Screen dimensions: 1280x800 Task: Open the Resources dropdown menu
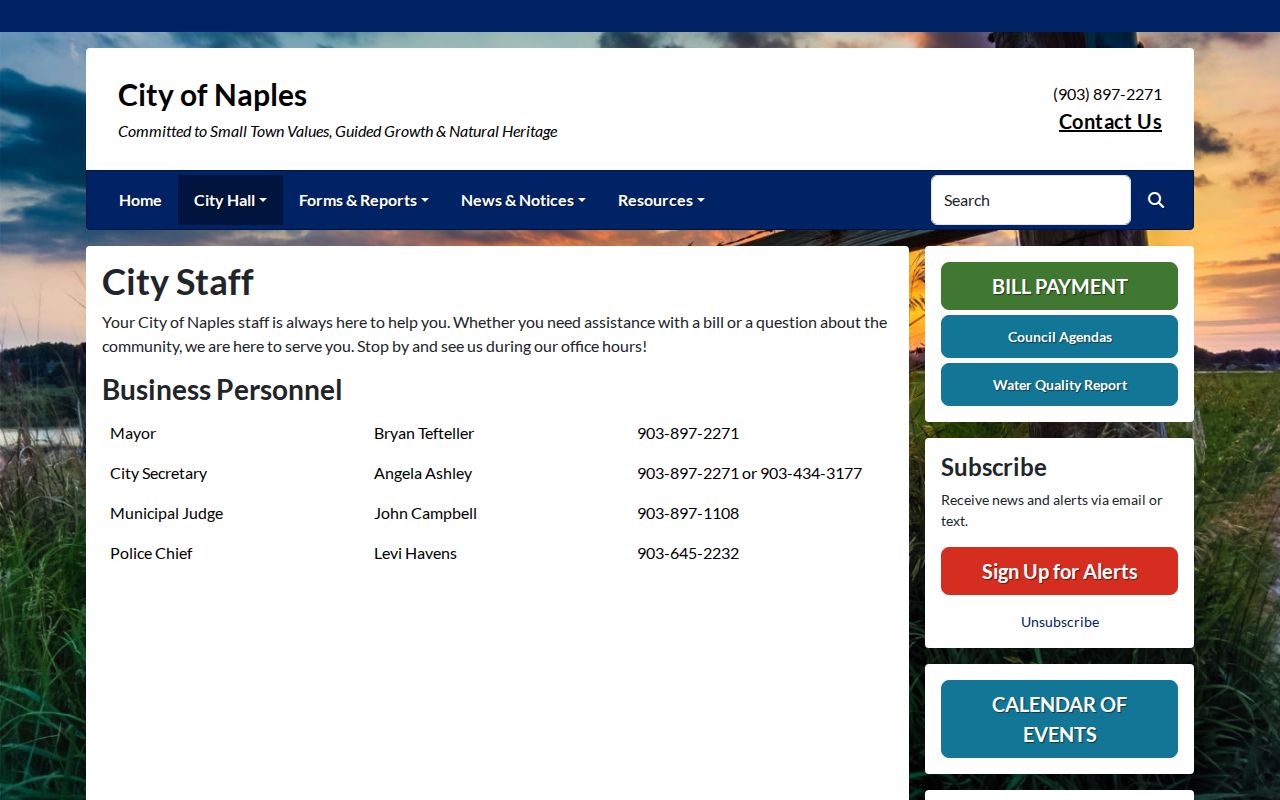point(661,200)
